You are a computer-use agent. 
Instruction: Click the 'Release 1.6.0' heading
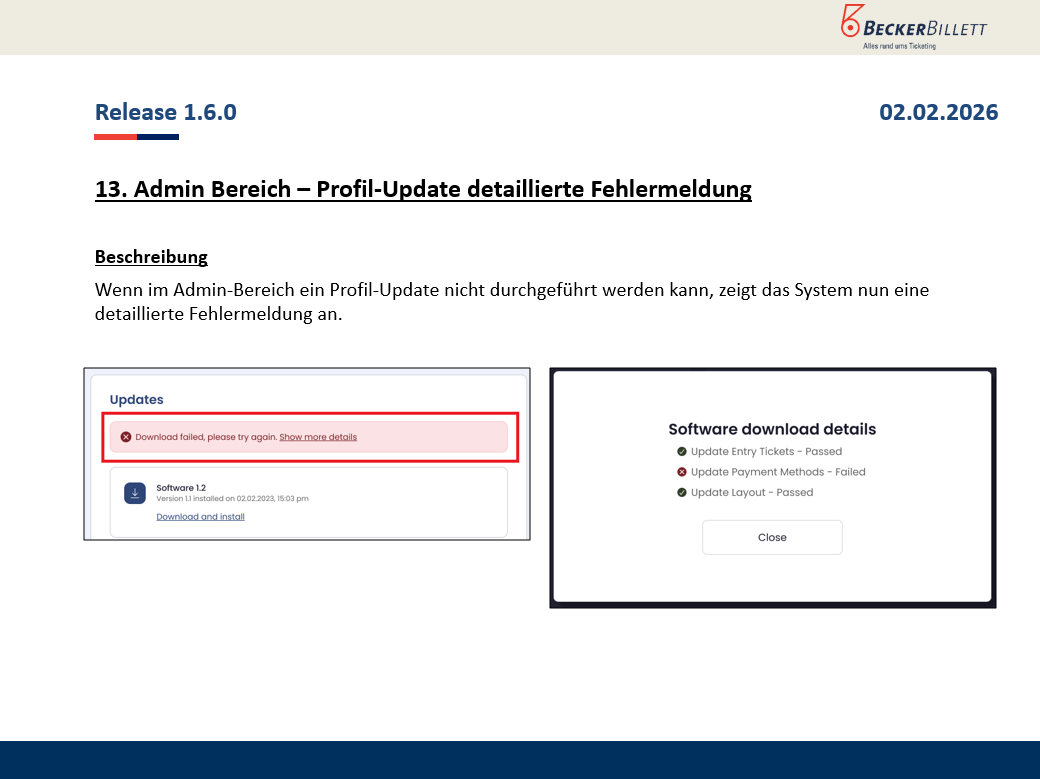166,112
